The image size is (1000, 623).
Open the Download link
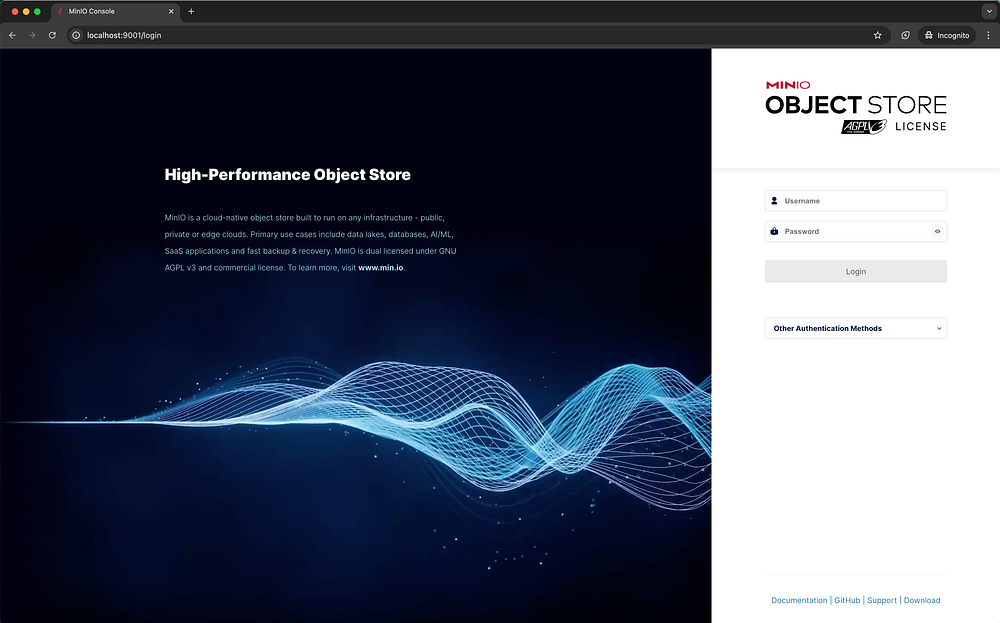(x=922, y=600)
